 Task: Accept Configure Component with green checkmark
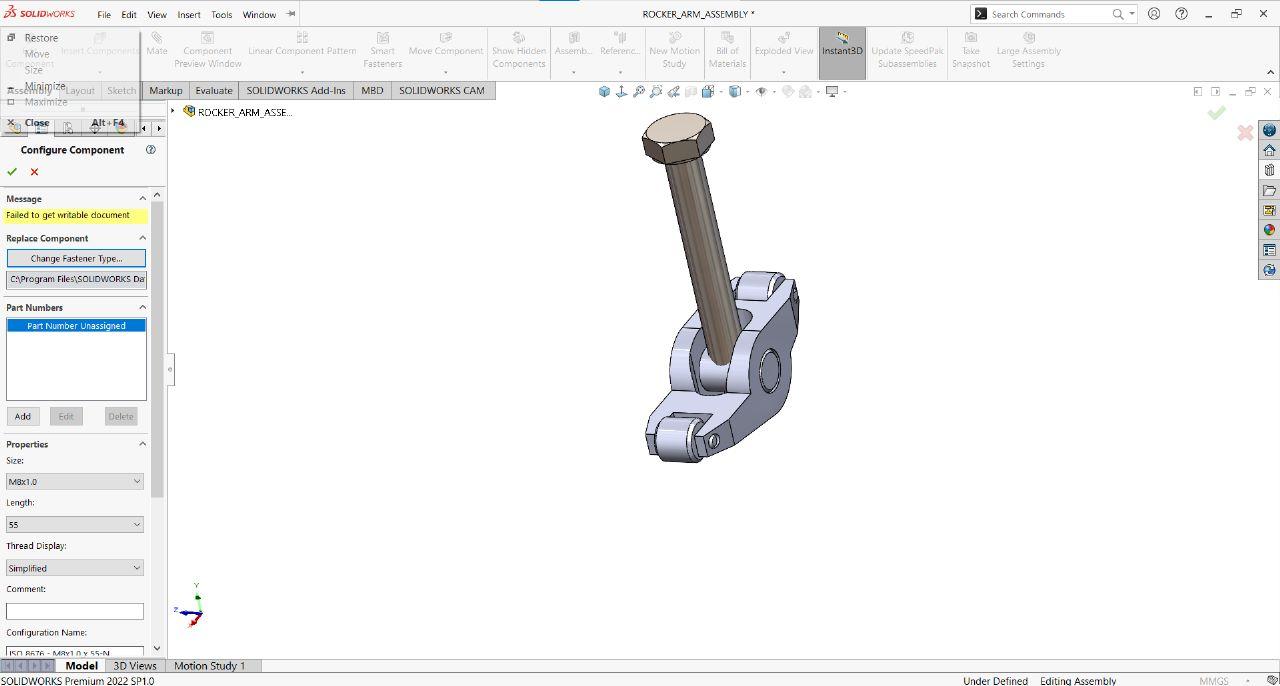(12, 172)
